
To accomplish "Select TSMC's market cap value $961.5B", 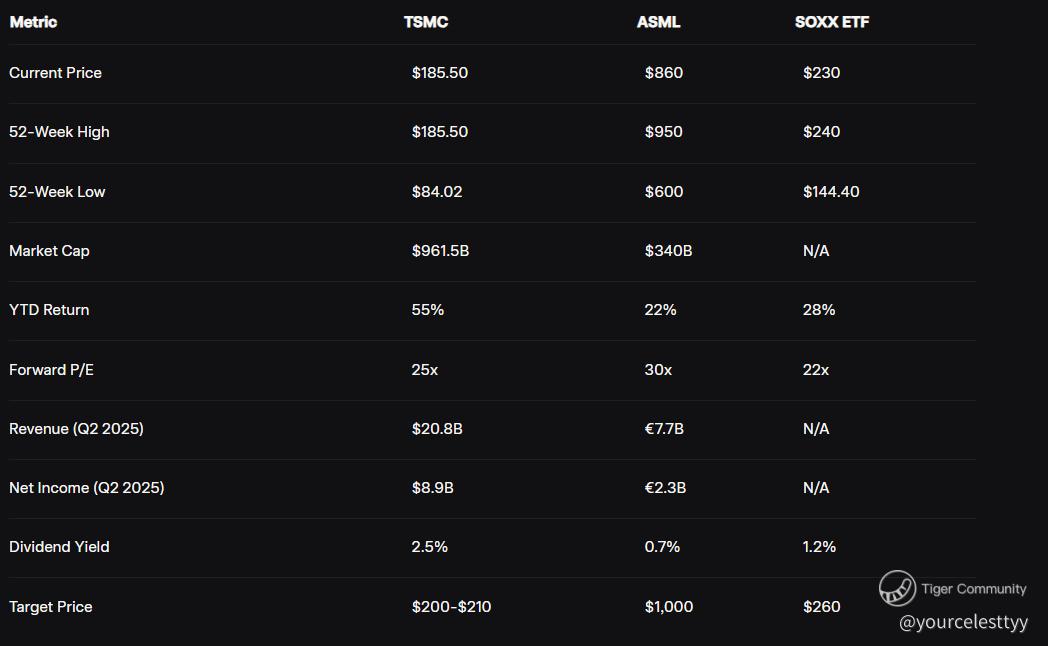I will click(x=440, y=251).
